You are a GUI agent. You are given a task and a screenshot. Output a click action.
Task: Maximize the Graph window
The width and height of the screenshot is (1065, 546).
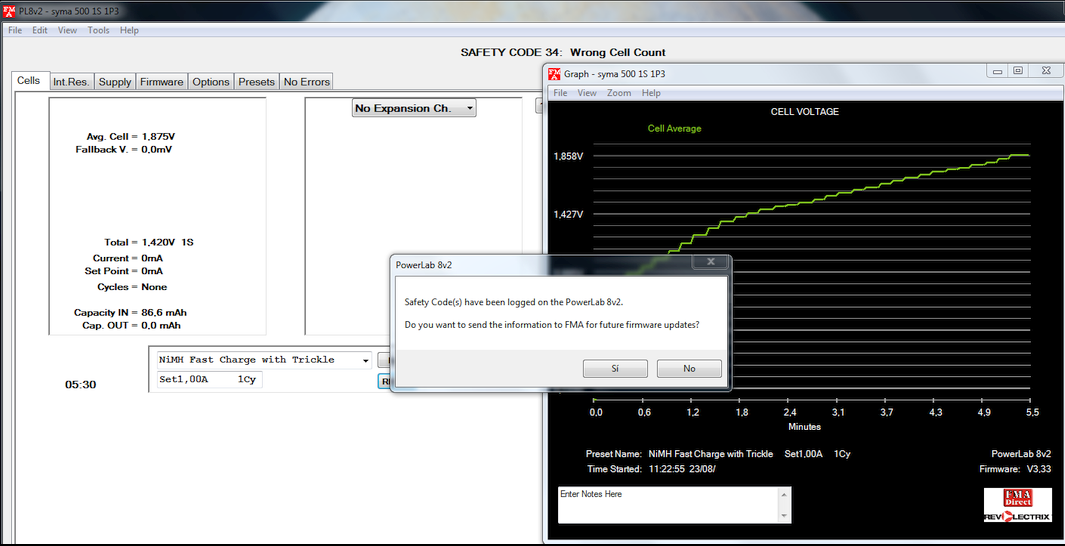click(1017, 71)
